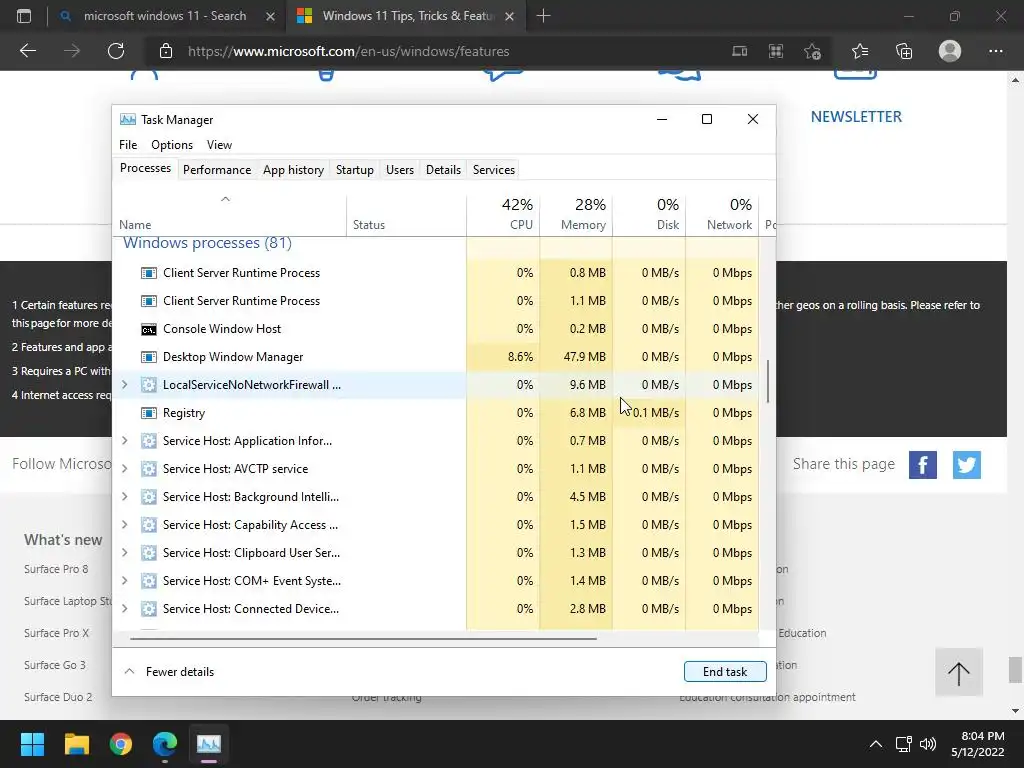The width and height of the screenshot is (1024, 768).
Task: Close the 'Windows 11 Tips, Tricks' tab
Action: click(x=510, y=16)
